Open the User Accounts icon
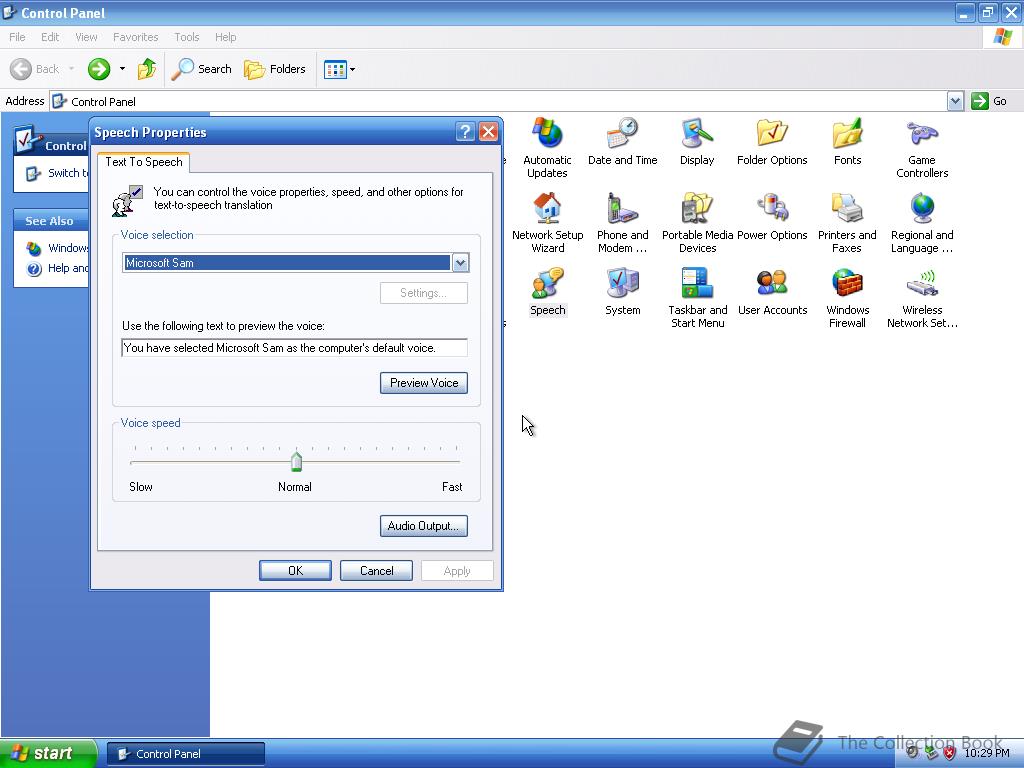The image size is (1024, 768). point(772,292)
